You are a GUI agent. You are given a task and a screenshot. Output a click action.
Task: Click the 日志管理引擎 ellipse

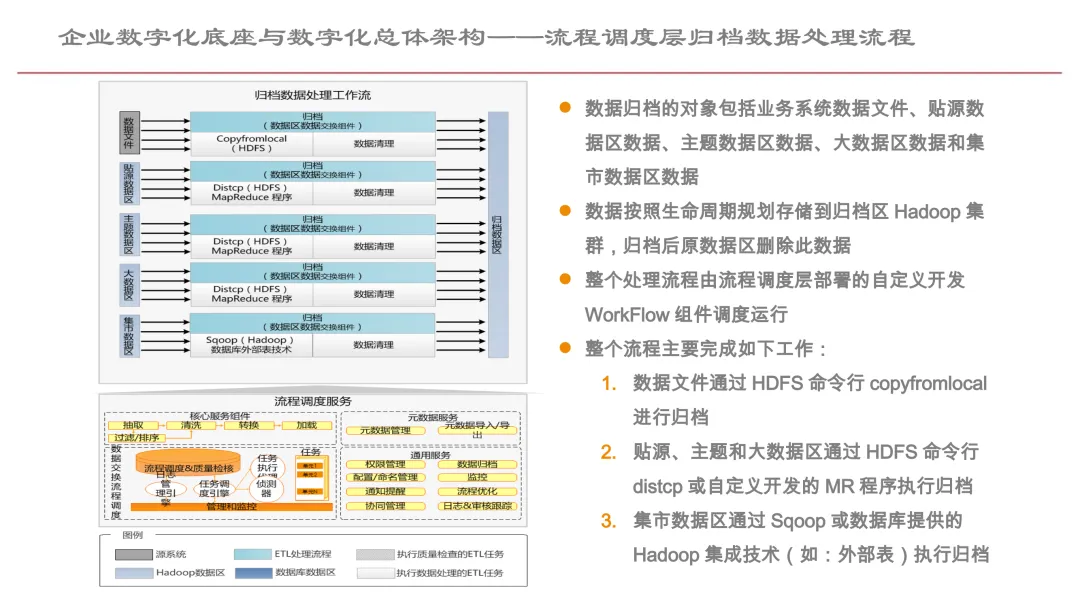click(x=165, y=489)
